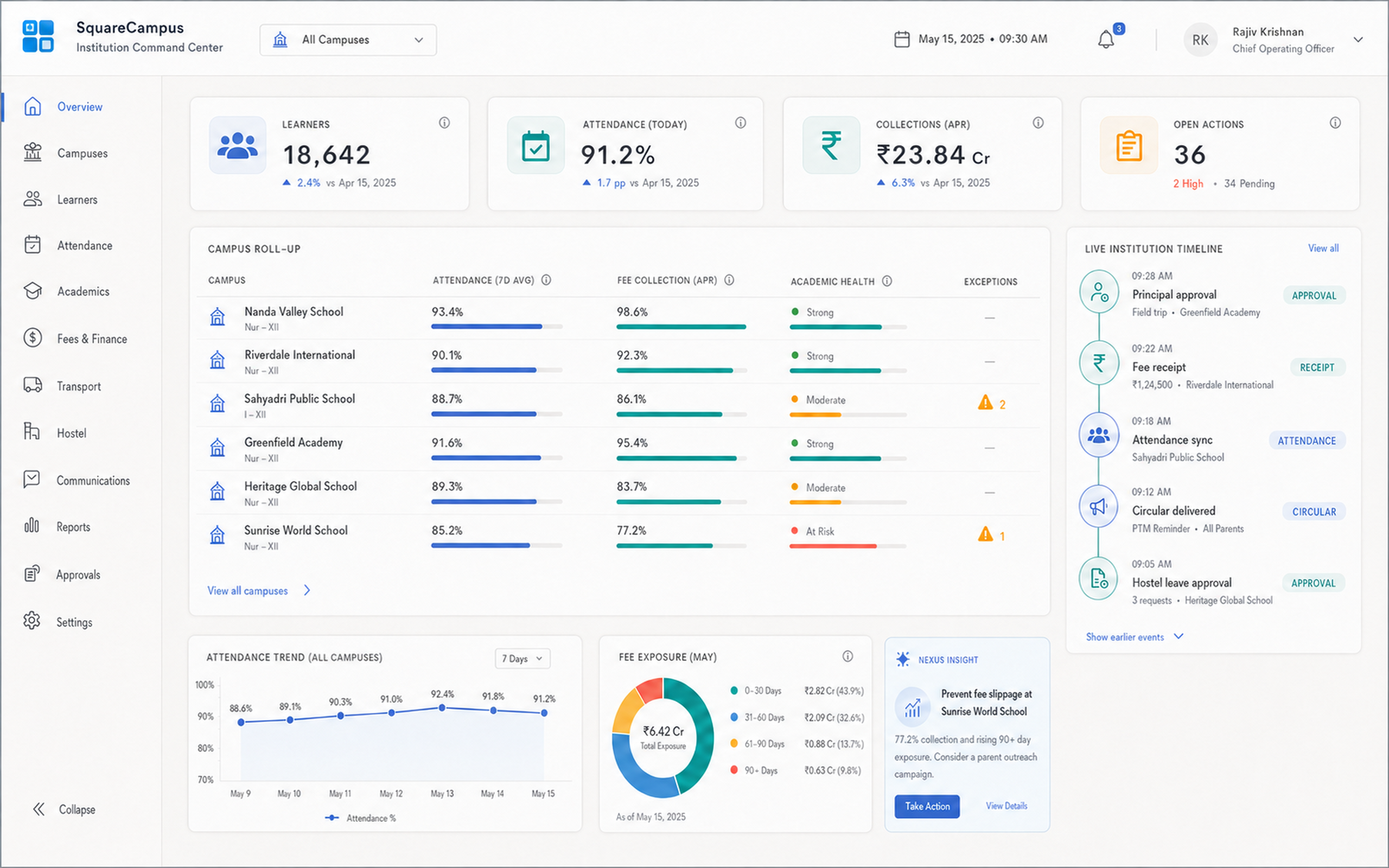
Task: Click the ATTENDANCE tag on Attendance sync
Action: [1307, 441]
